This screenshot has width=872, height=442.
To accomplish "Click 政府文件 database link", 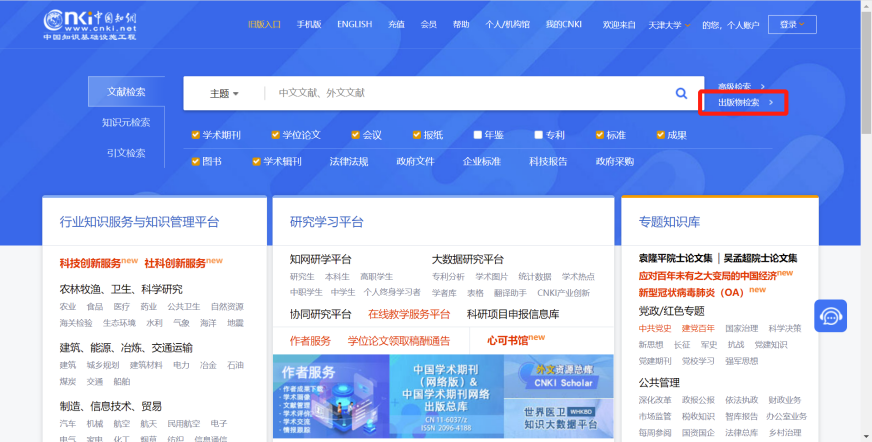I will [415, 161].
